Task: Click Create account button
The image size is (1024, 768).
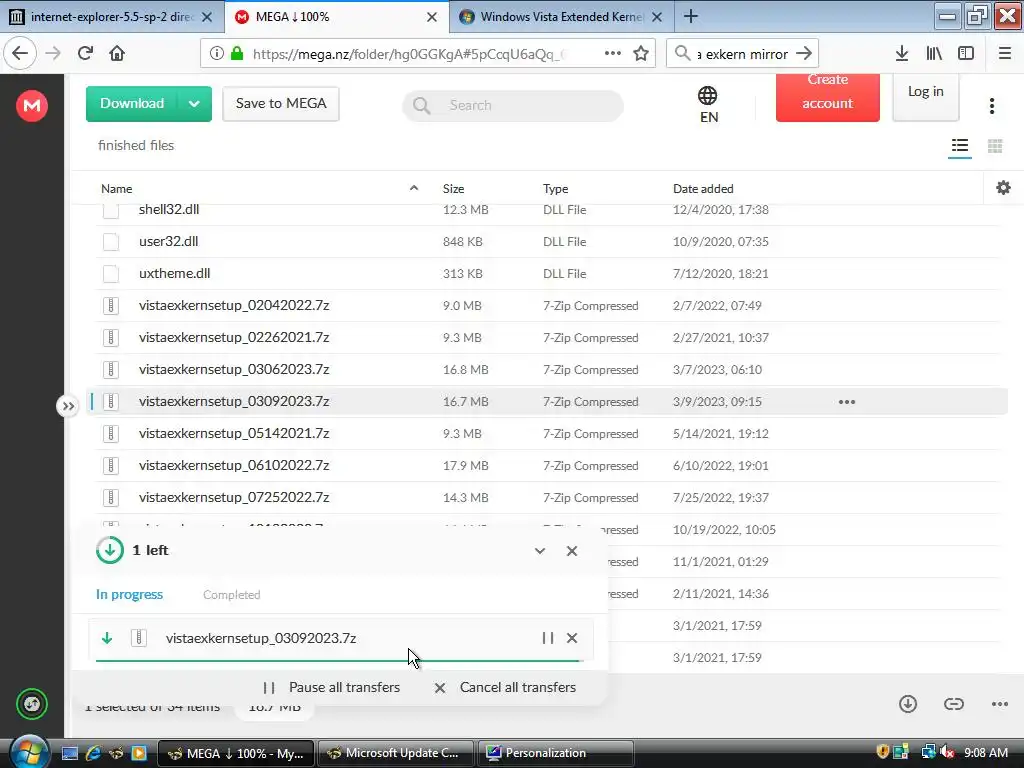Action: [827, 97]
